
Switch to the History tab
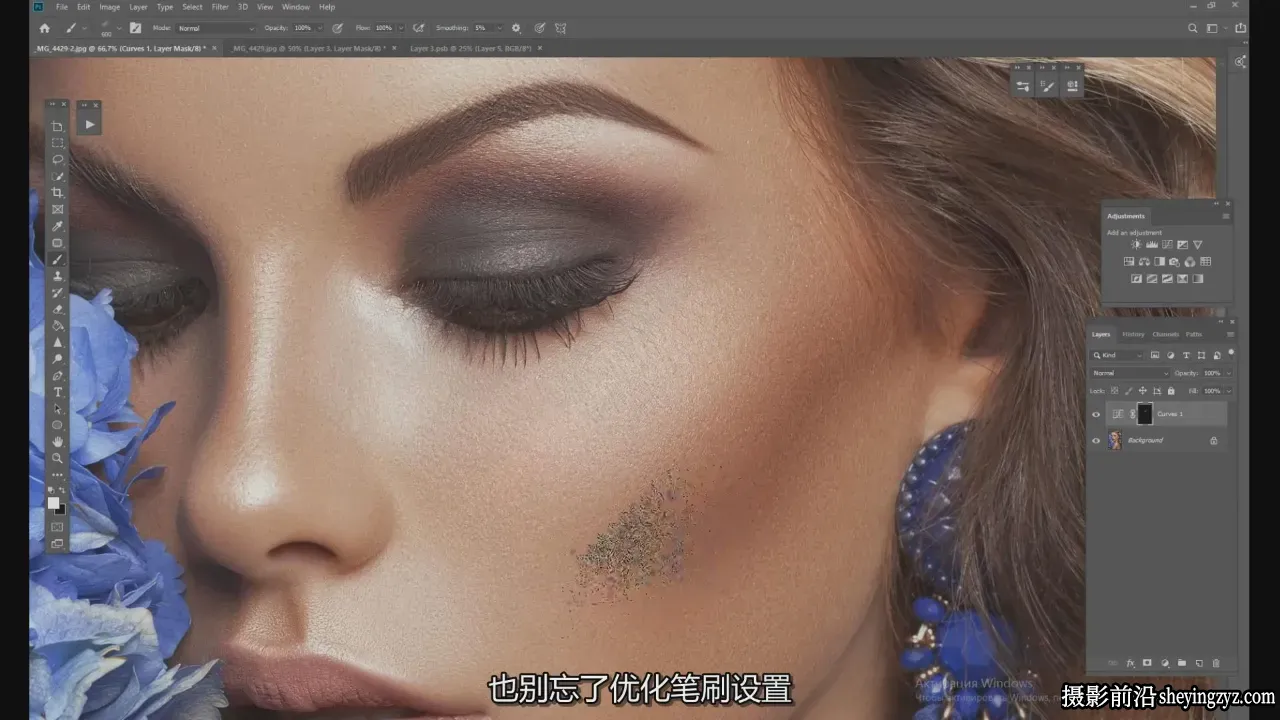pyautogui.click(x=1133, y=334)
